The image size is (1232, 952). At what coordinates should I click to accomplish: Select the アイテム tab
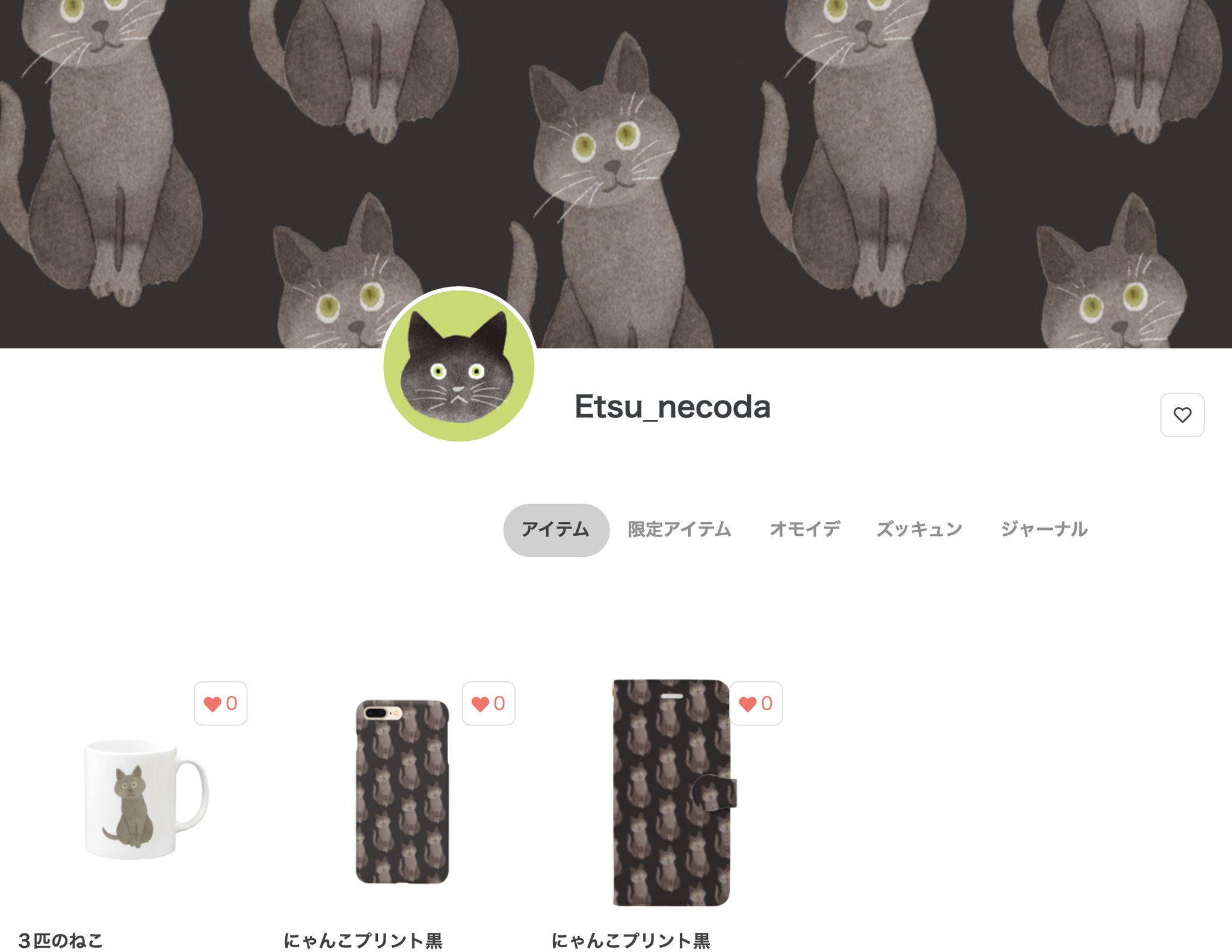[x=556, y=530]
